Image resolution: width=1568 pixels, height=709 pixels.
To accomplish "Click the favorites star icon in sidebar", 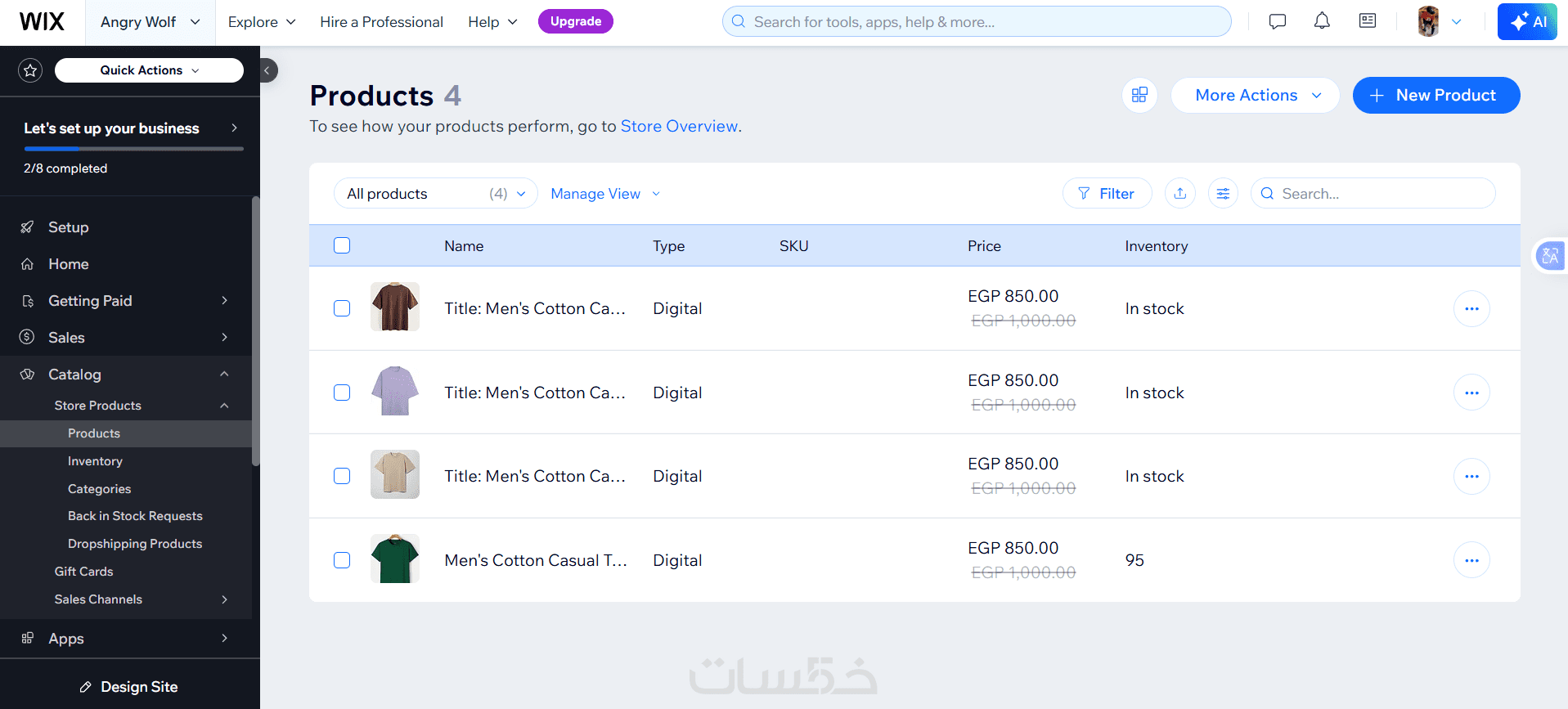I will (x=30, y=70).
